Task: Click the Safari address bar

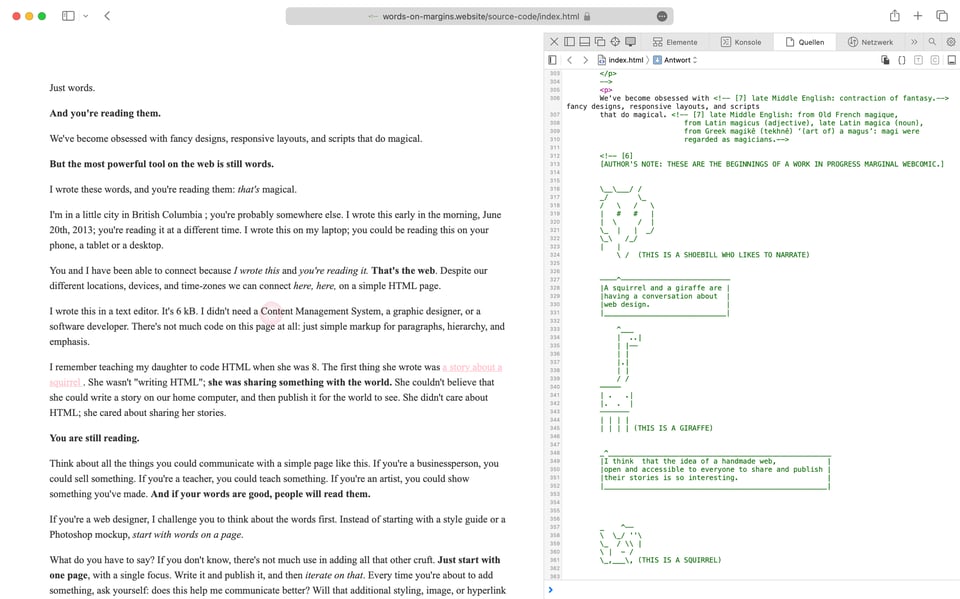Action: [x=480, y=16]
